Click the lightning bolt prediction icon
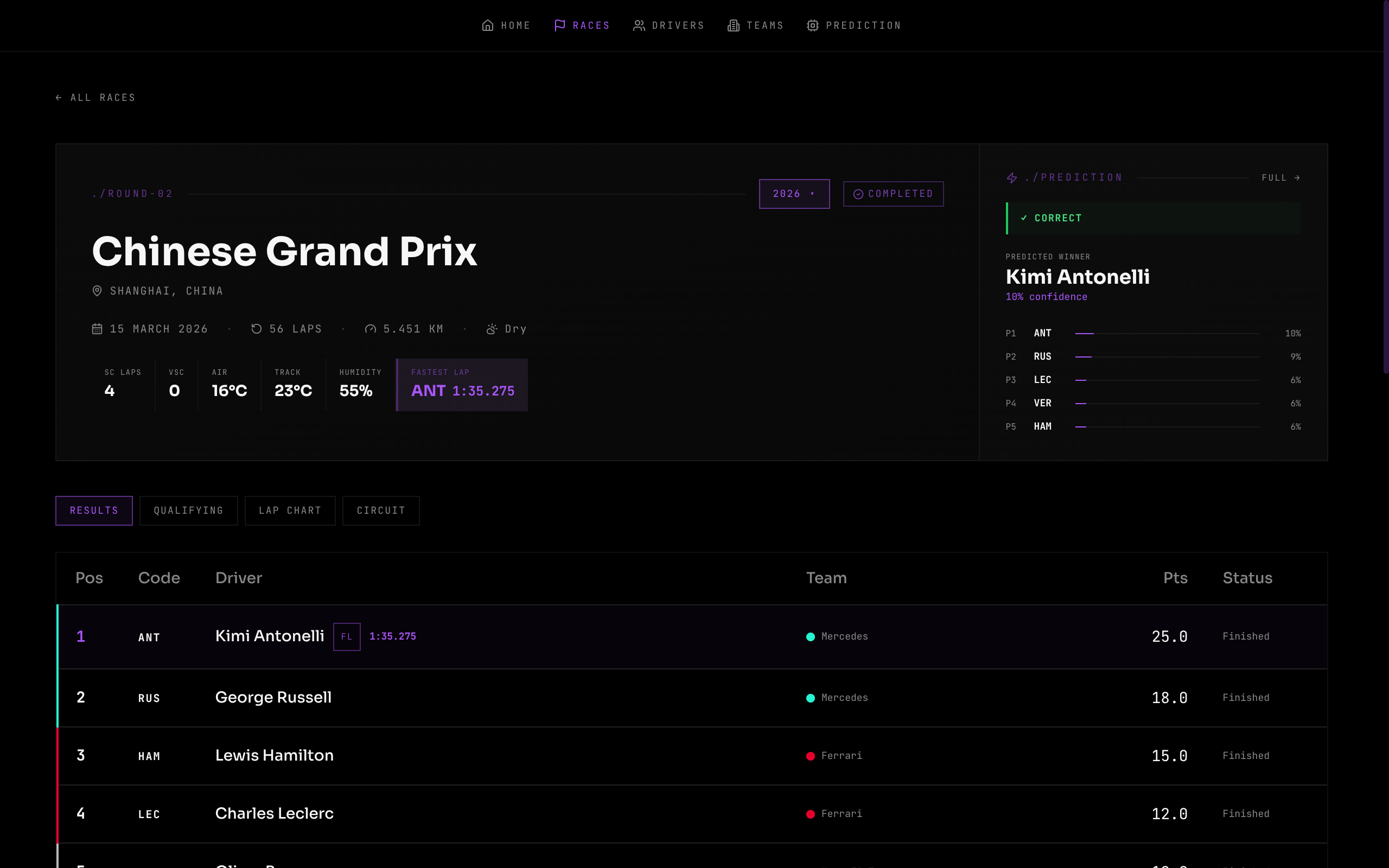Screen dimensions: 1389x868 [1012, 178]
